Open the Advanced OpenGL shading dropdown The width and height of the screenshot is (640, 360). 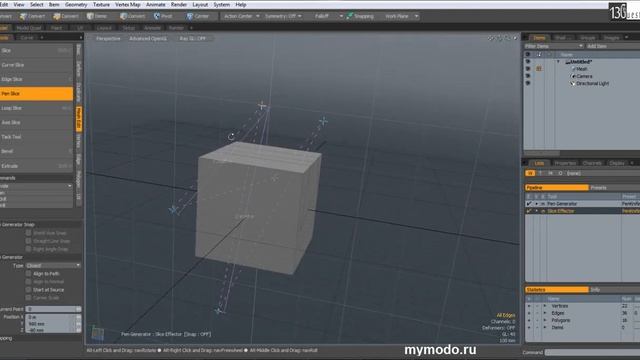148,38
